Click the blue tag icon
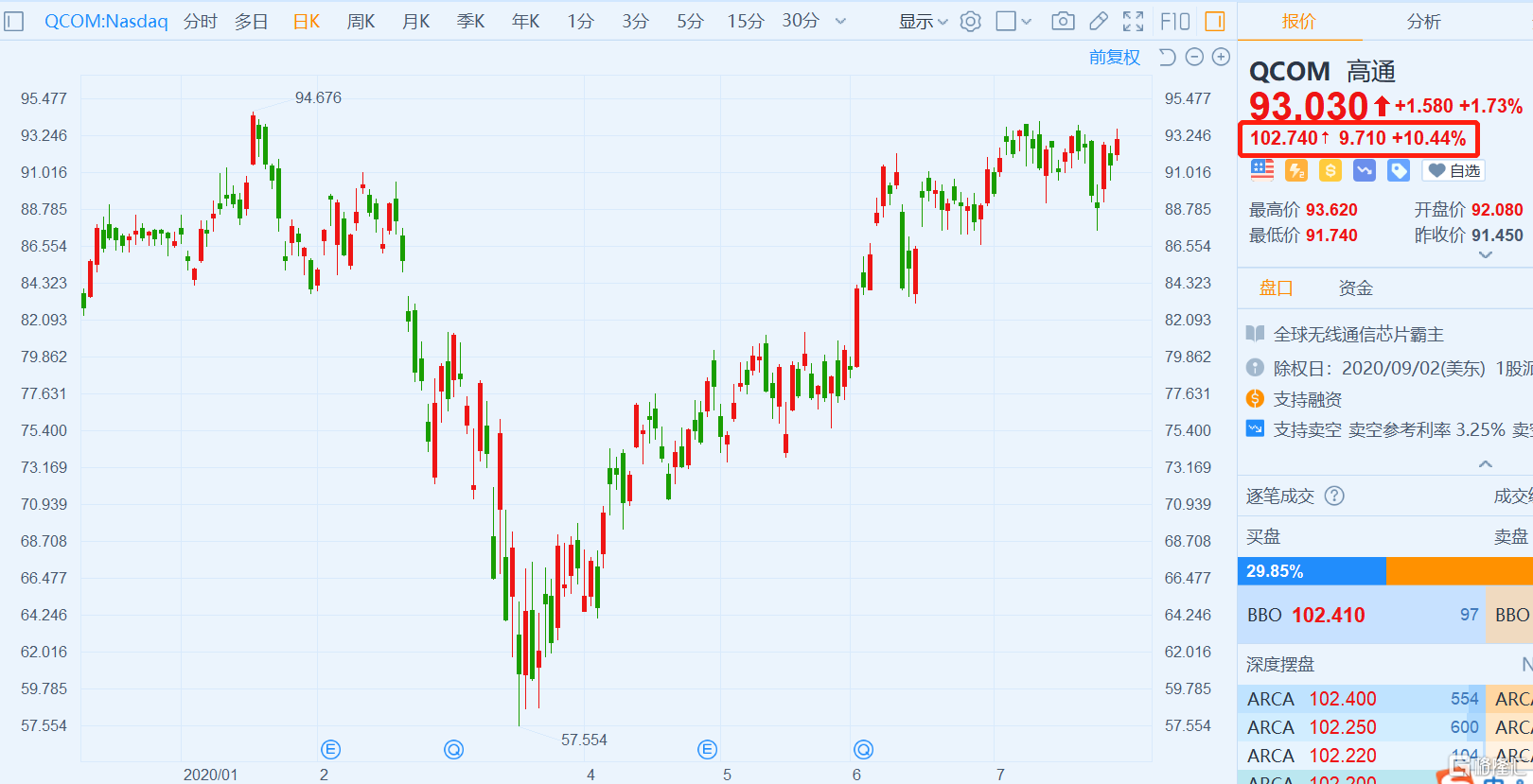Viewport: 1533px width, 784px height. pyautogui.click(x=1399, y=170)
